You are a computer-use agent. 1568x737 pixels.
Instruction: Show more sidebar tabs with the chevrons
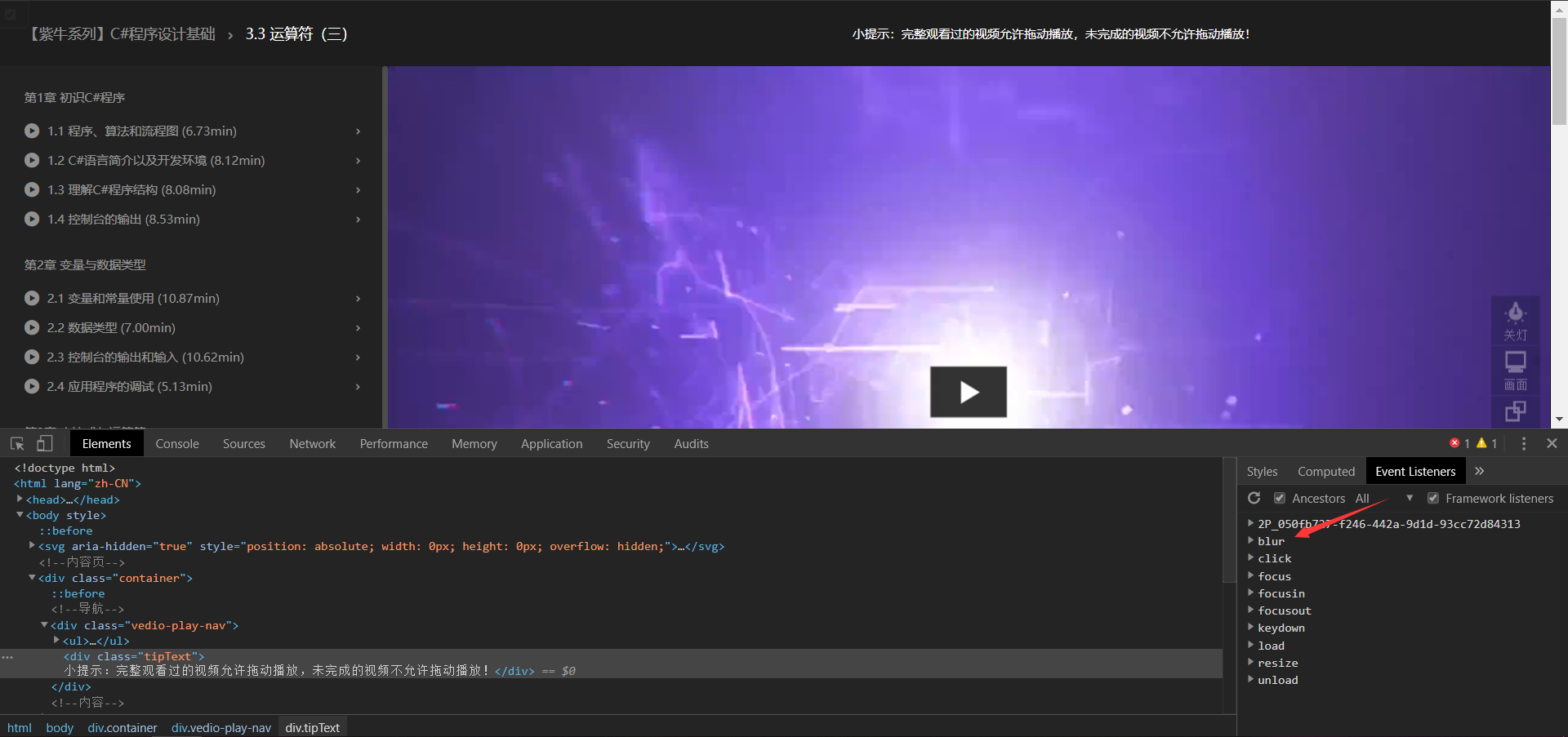tap(1480, 471)
